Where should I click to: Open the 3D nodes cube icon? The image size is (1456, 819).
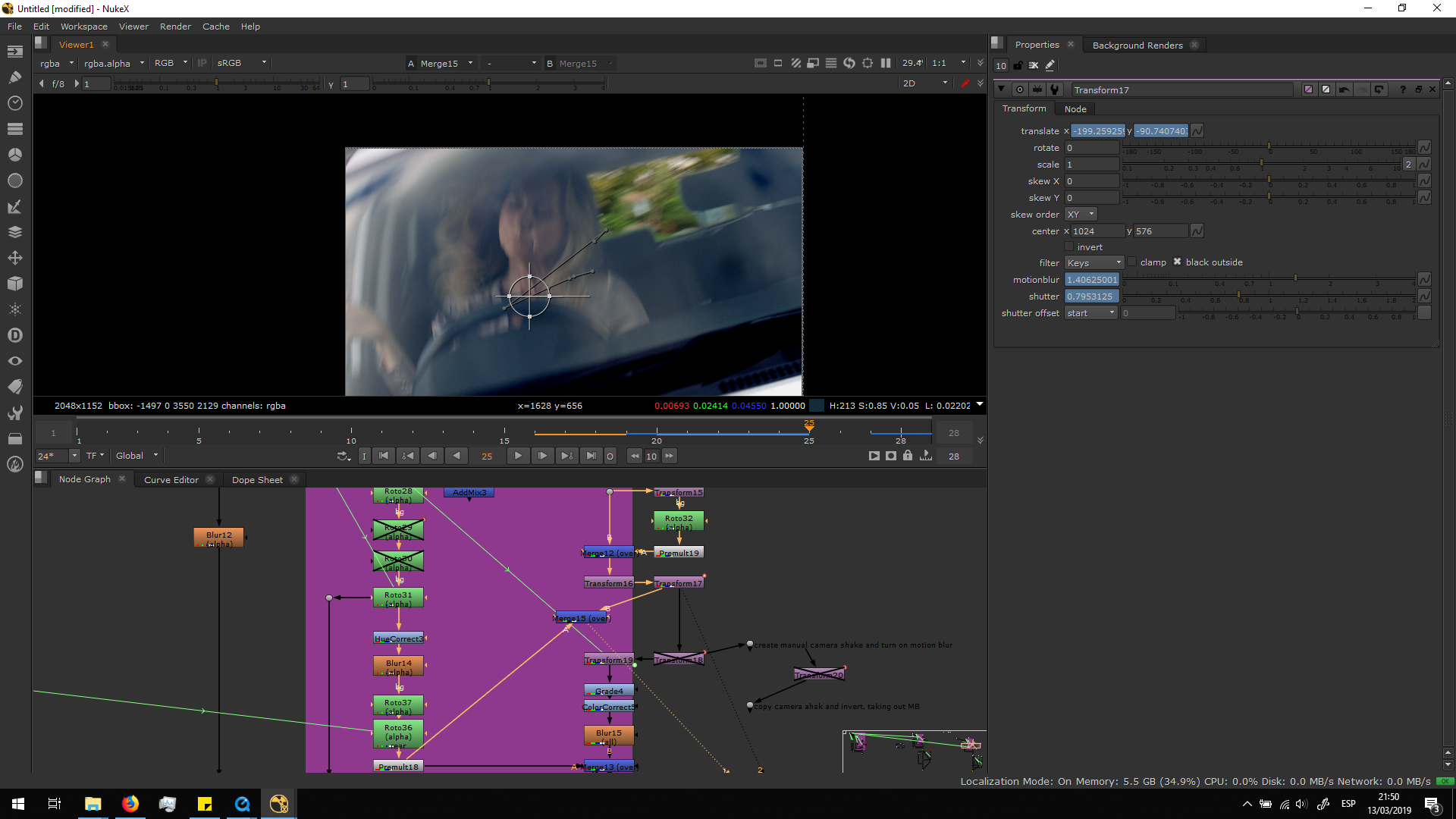pyautogui.click(x=14, y=284)
